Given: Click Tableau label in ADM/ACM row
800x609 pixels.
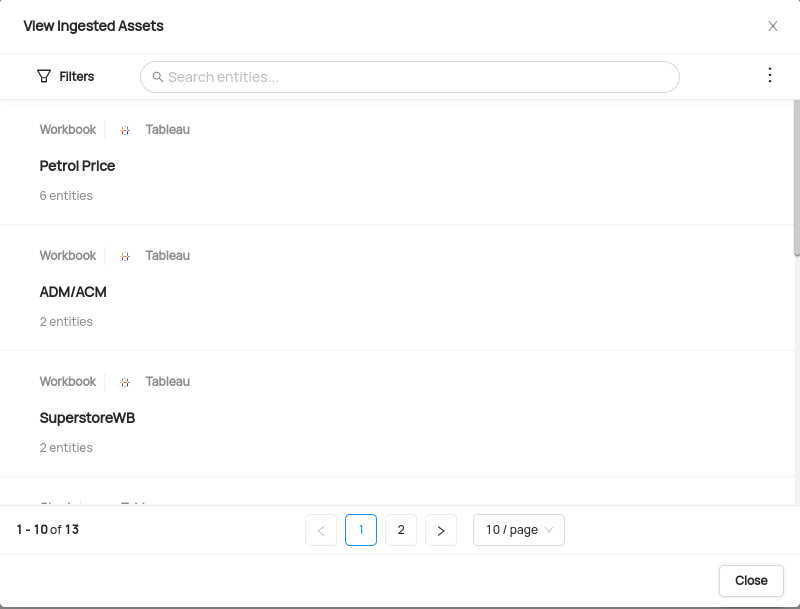Looking at the screenshot, I should pos(167,256).
